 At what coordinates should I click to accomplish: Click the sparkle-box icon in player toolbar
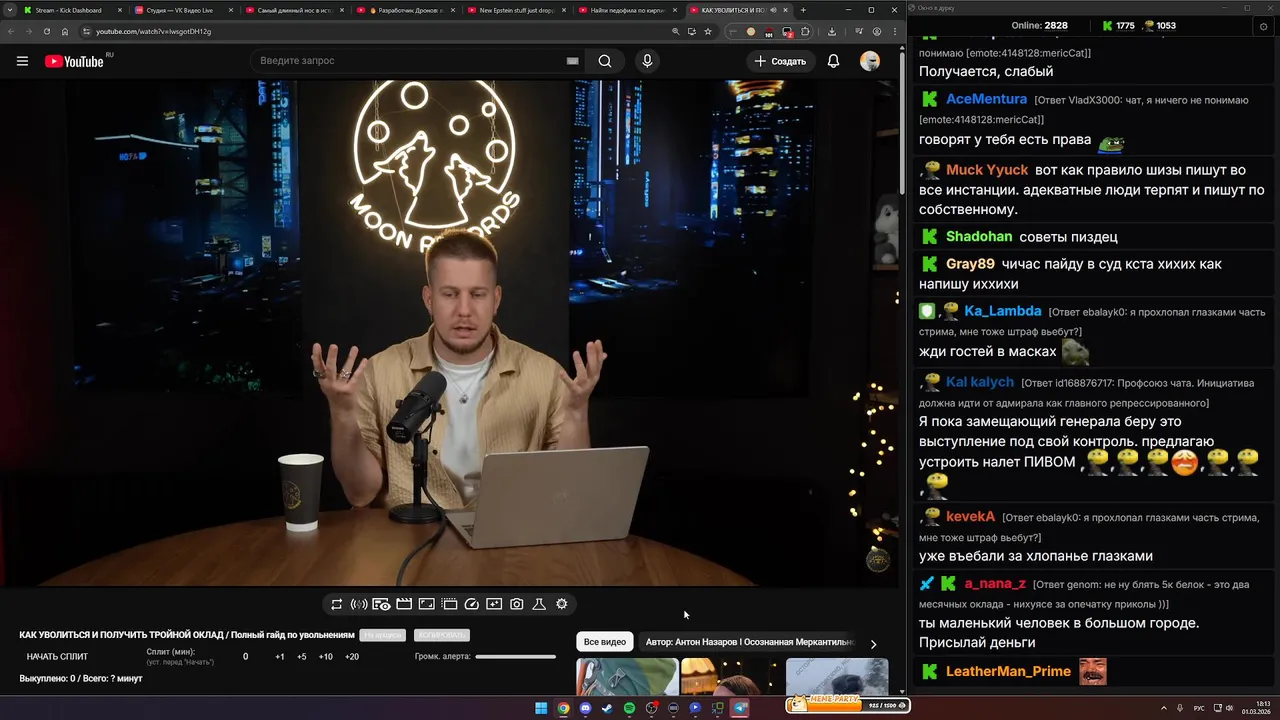[494, 604]
